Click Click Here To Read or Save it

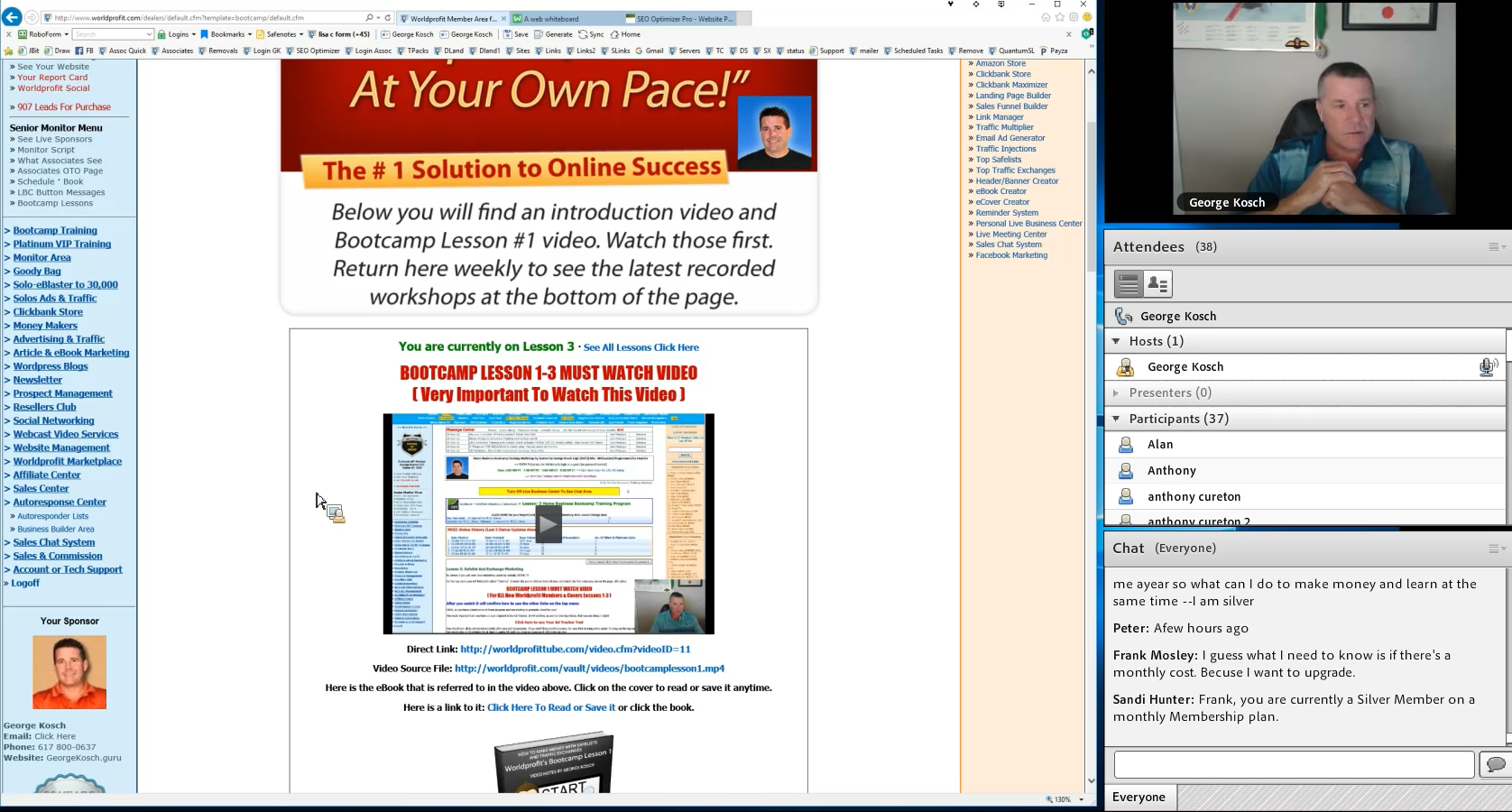pyautogui.click(x=551, y=707)
